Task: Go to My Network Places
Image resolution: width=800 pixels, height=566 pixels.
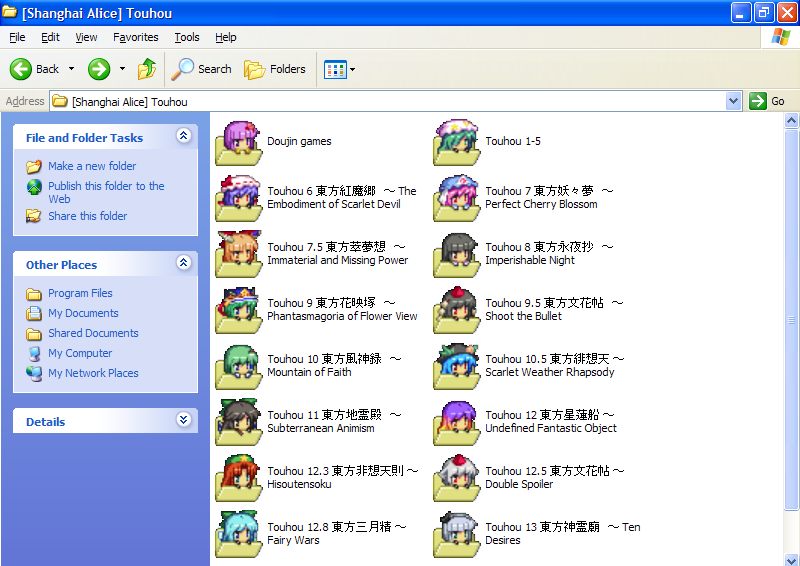Action: pos(93,373)
